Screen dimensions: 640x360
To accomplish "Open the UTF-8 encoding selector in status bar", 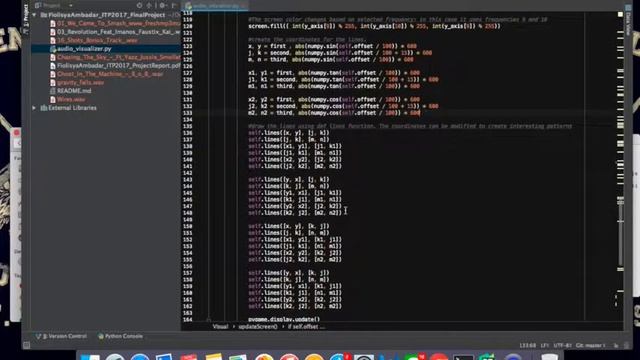I will pos(562,346).
